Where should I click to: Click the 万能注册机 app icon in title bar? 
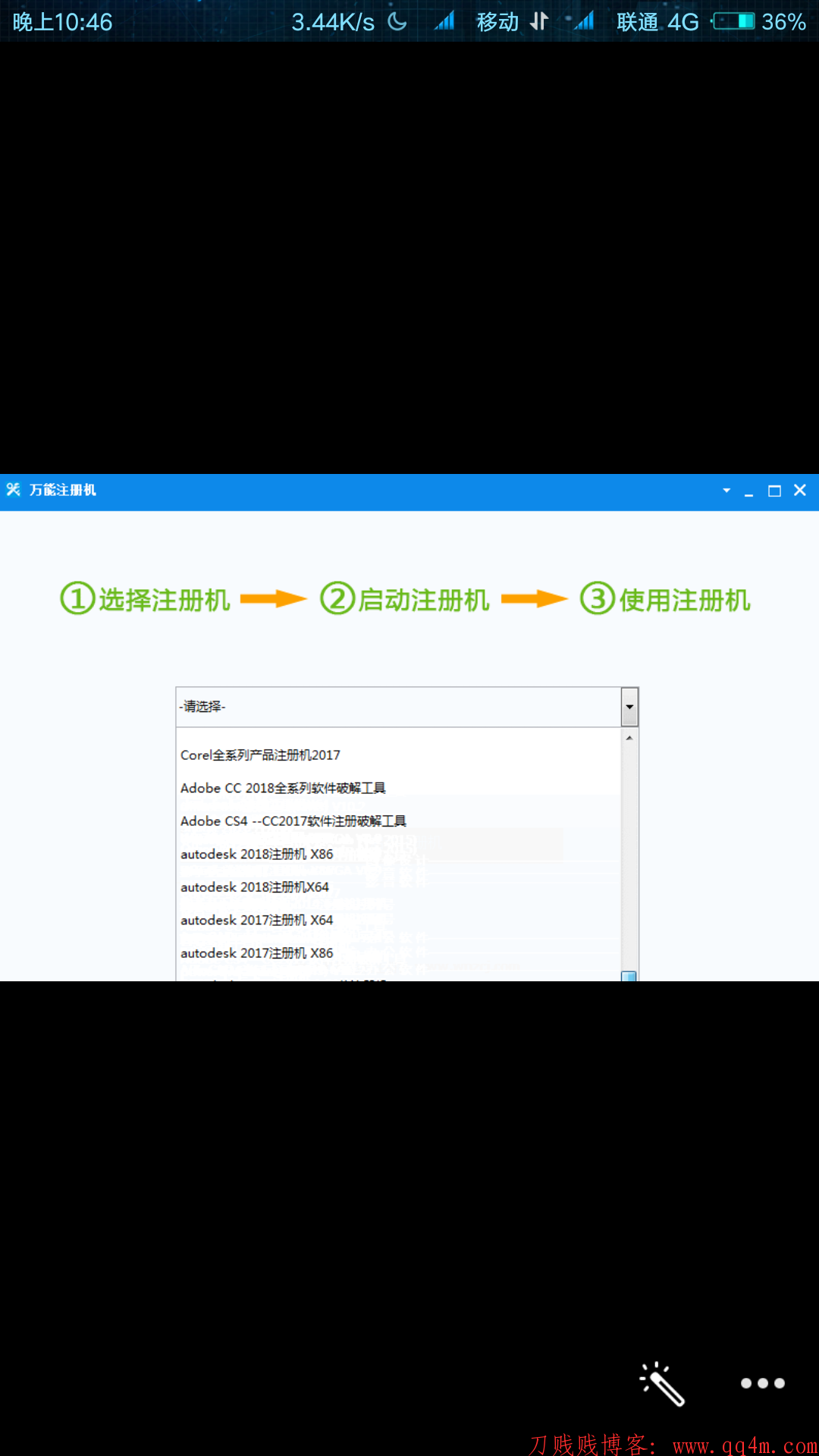coord(13,490)
